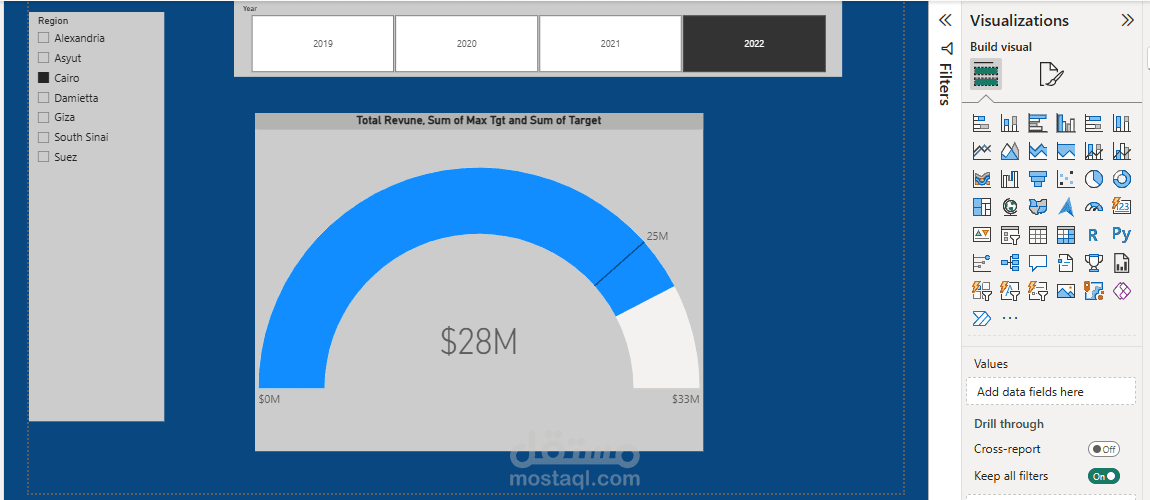Select the globe Map visual

[1010, 207]
